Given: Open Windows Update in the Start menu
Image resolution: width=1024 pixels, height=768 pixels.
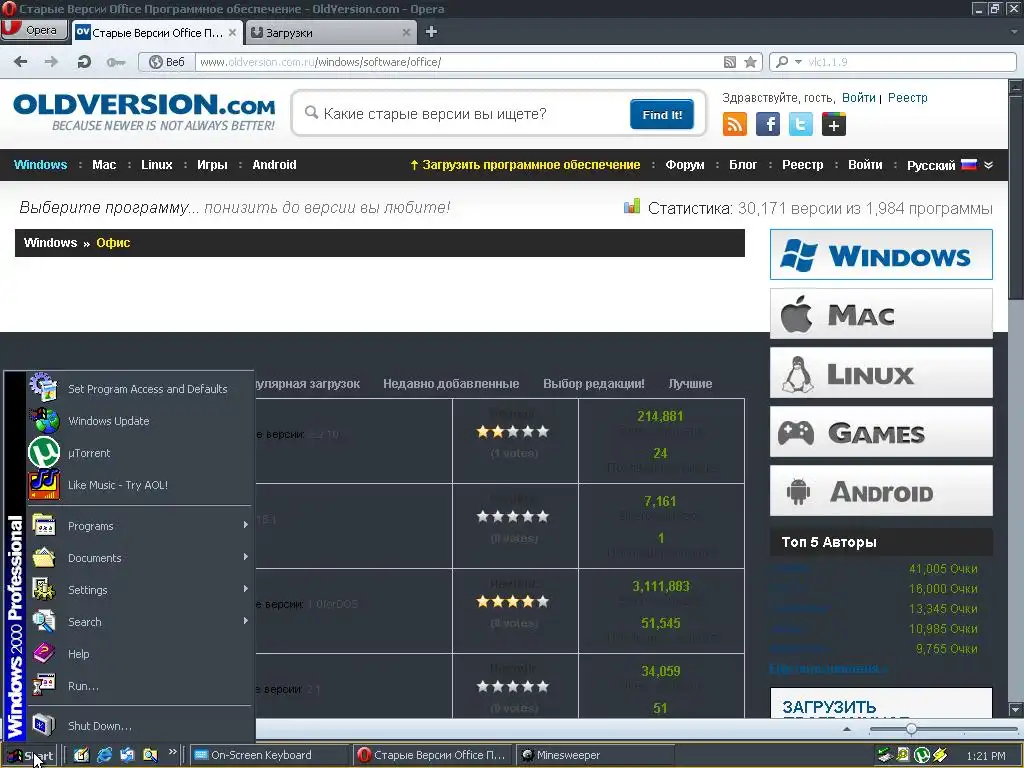Looking at the screenshot, I should click(140, 421).
